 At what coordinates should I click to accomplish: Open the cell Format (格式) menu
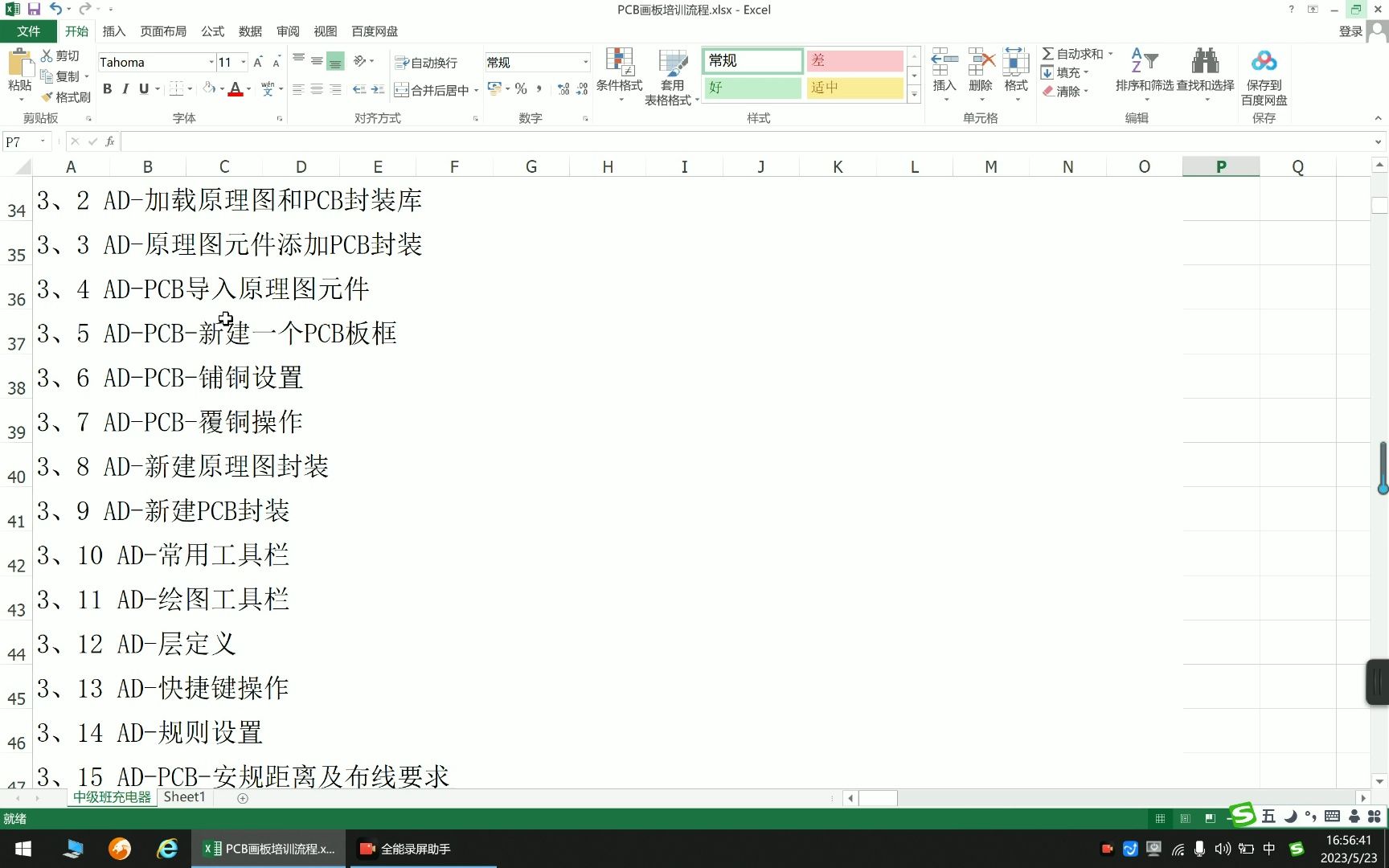coord(1016,75)
